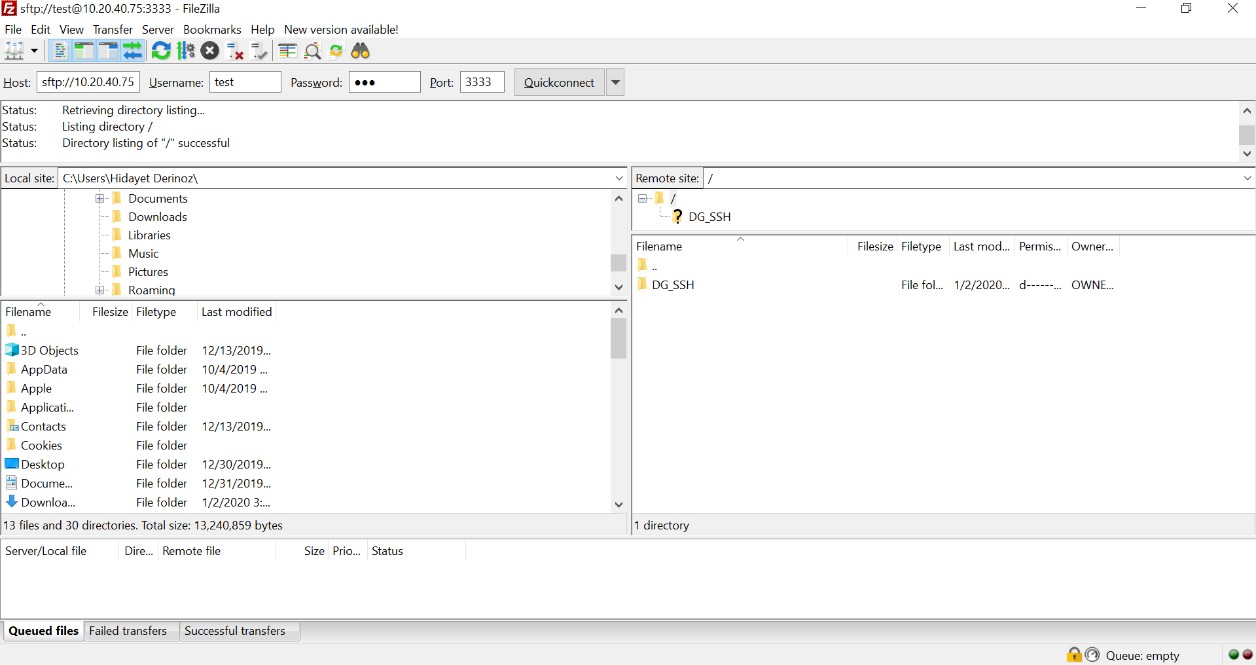Image resolution: width=1256 pixels, height=665 pixels.
Task: Select the Apple folder in local list
Action: (36, 389)
